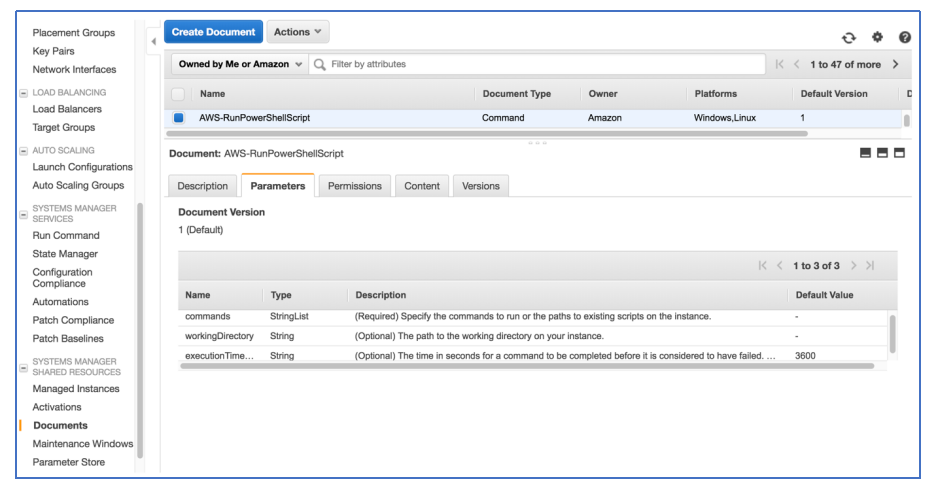Select the Parameters tab

tap(277, 186)
